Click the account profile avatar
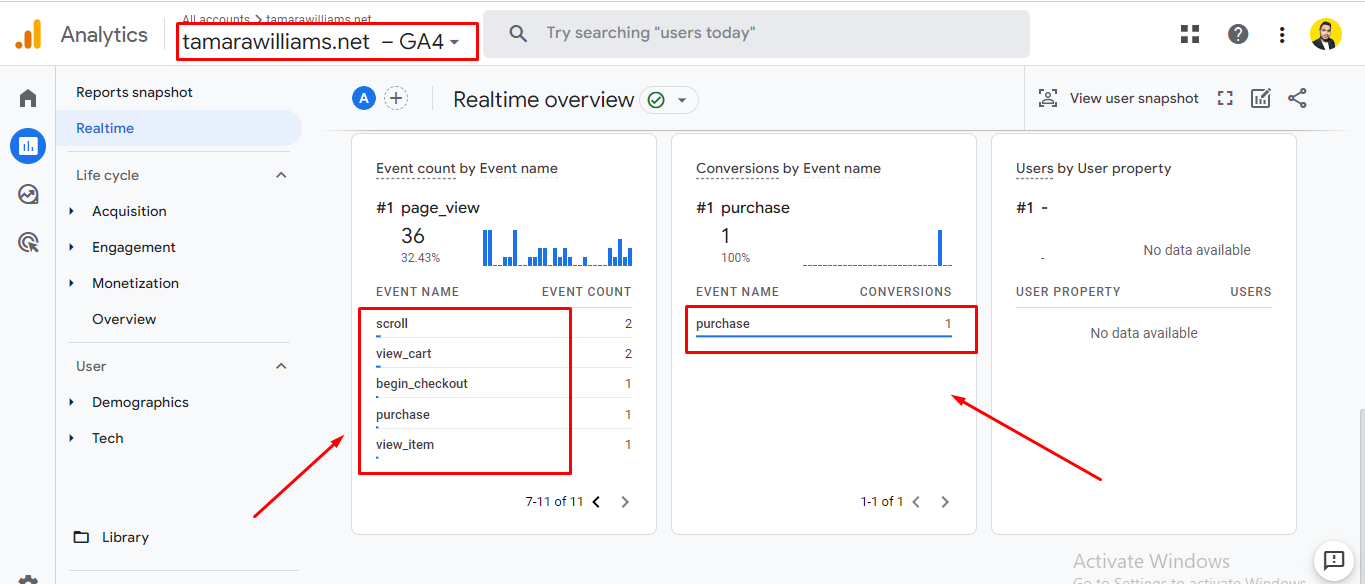Image resolution: width=1365 pixels, height=584 pixels. (1326, 34)
